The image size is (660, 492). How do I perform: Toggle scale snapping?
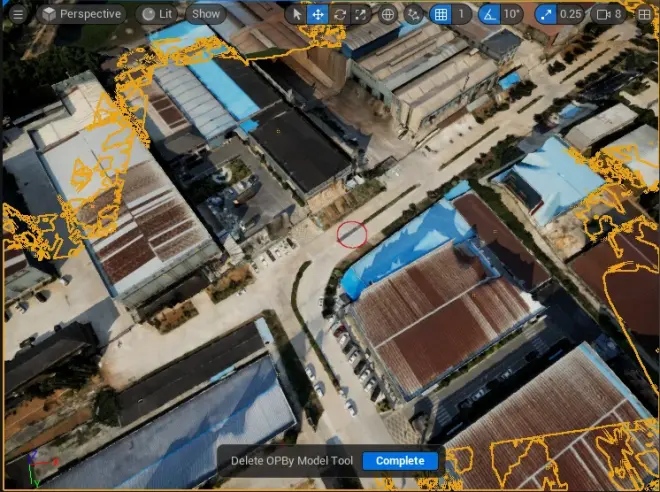[x=546, y=15]
